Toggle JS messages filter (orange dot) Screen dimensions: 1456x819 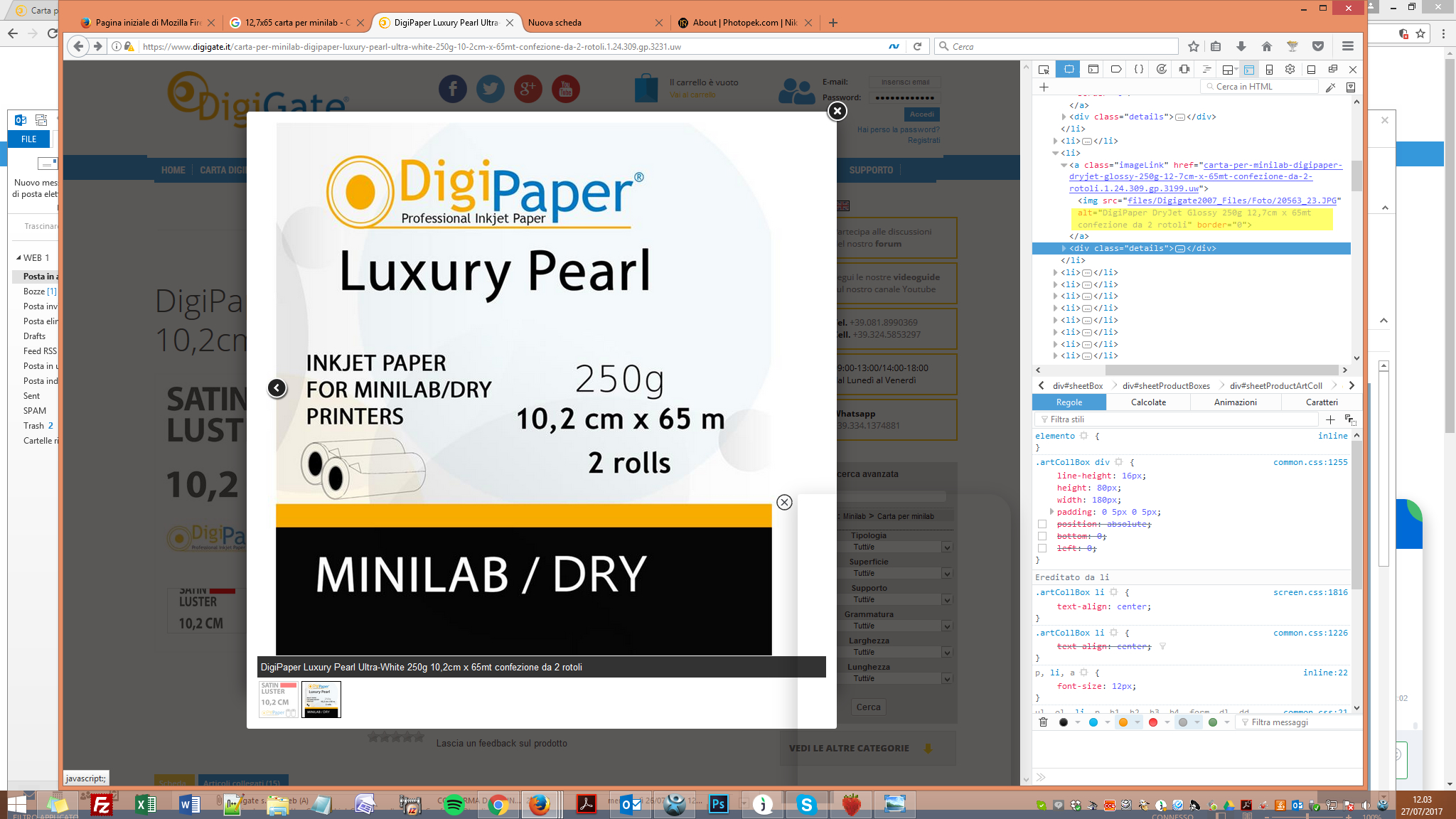(x=1123, y=722)
